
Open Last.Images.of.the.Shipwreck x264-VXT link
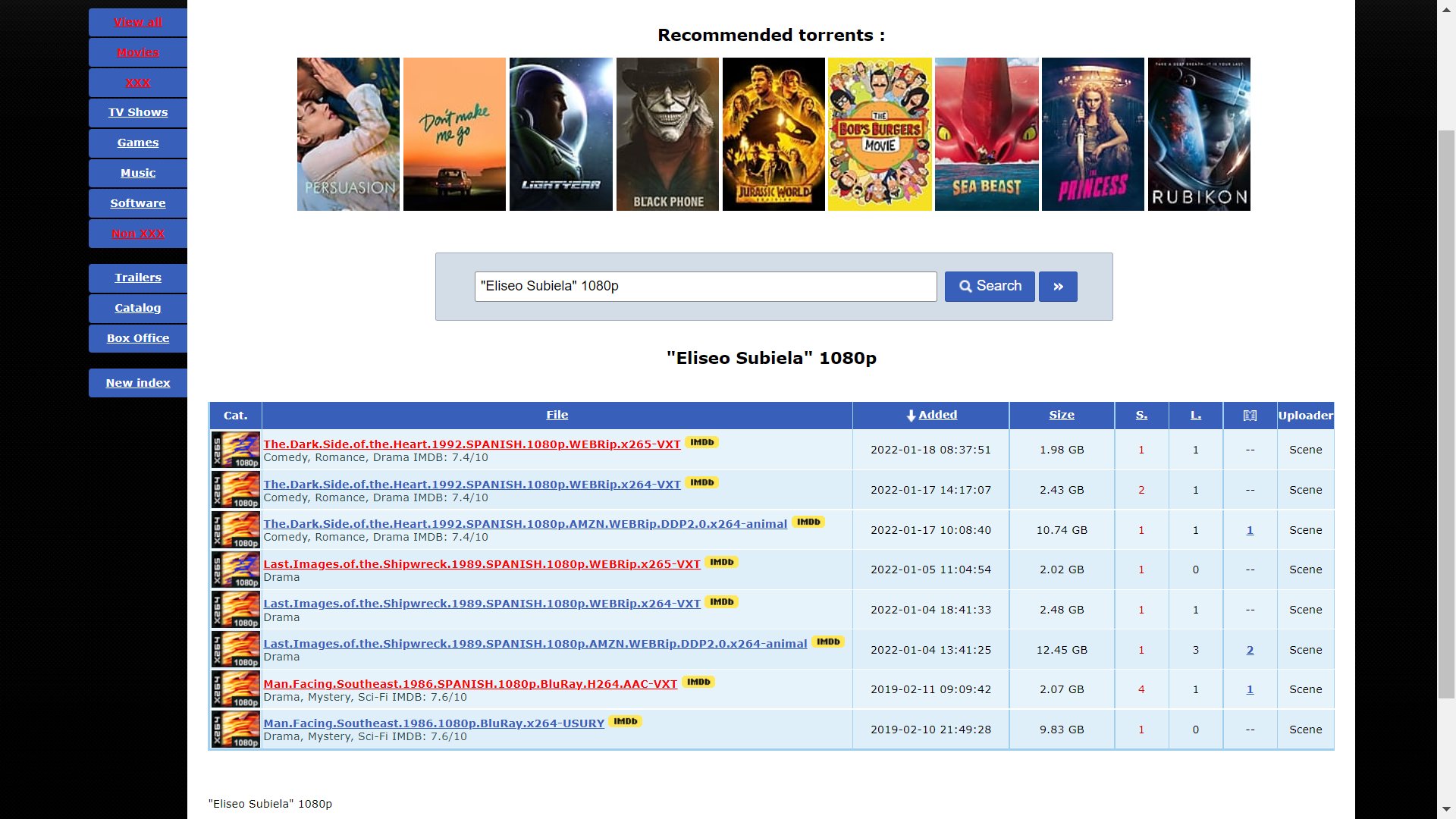482,604
